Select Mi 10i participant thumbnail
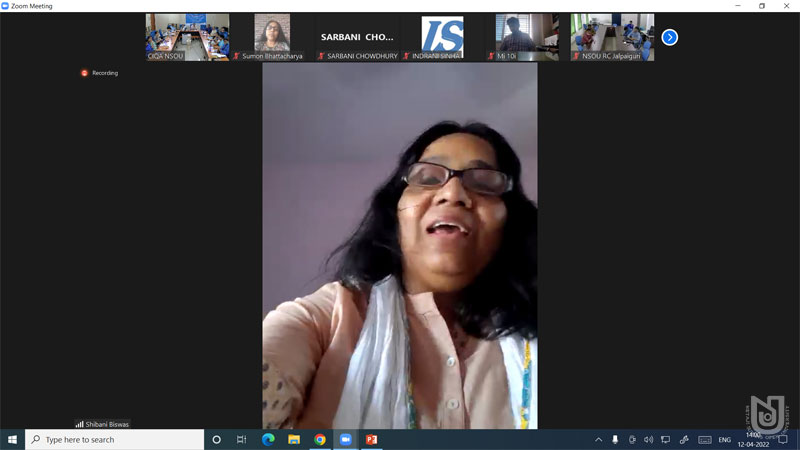This screenshot has width=800, height=450. 527,37
